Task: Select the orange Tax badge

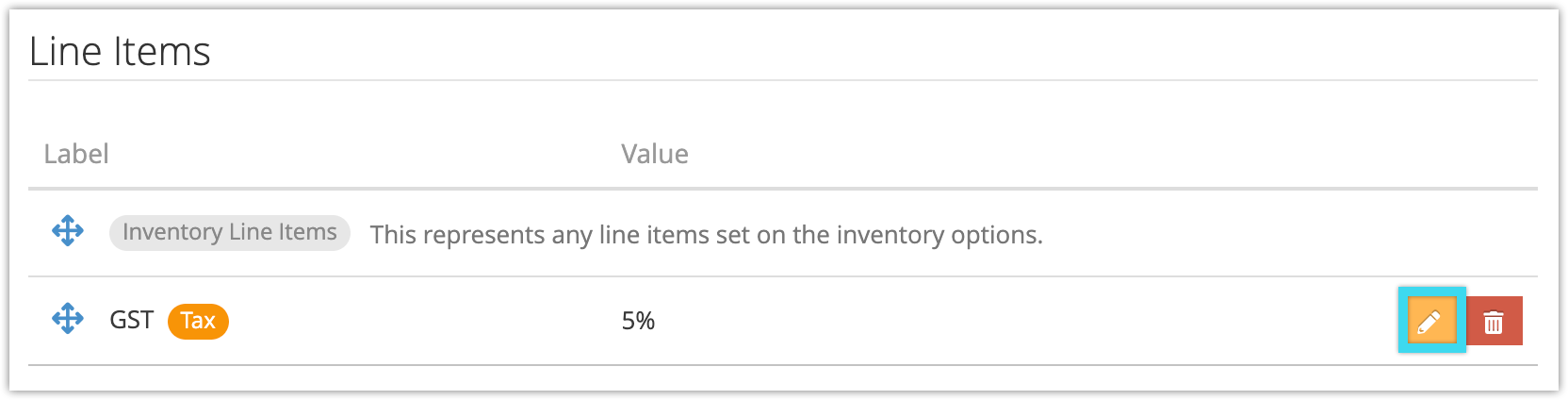Action: pyautogui.click(x=198, y=321)
